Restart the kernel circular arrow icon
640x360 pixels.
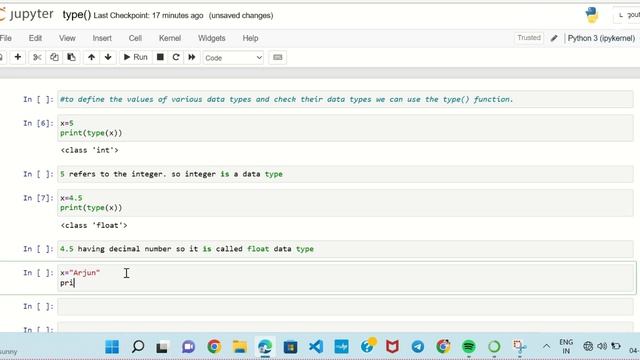(x=176, y=57)
